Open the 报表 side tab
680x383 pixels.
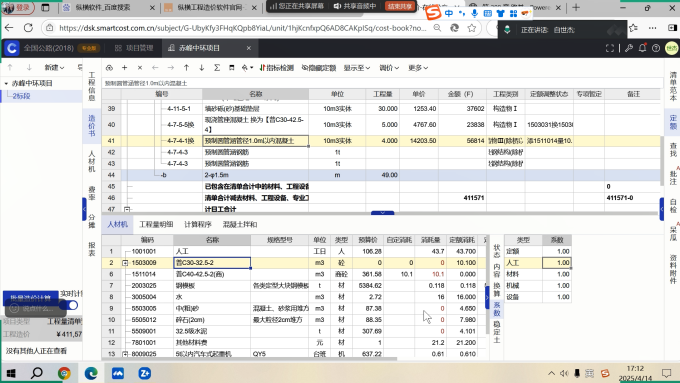click(x=92, y=249)
